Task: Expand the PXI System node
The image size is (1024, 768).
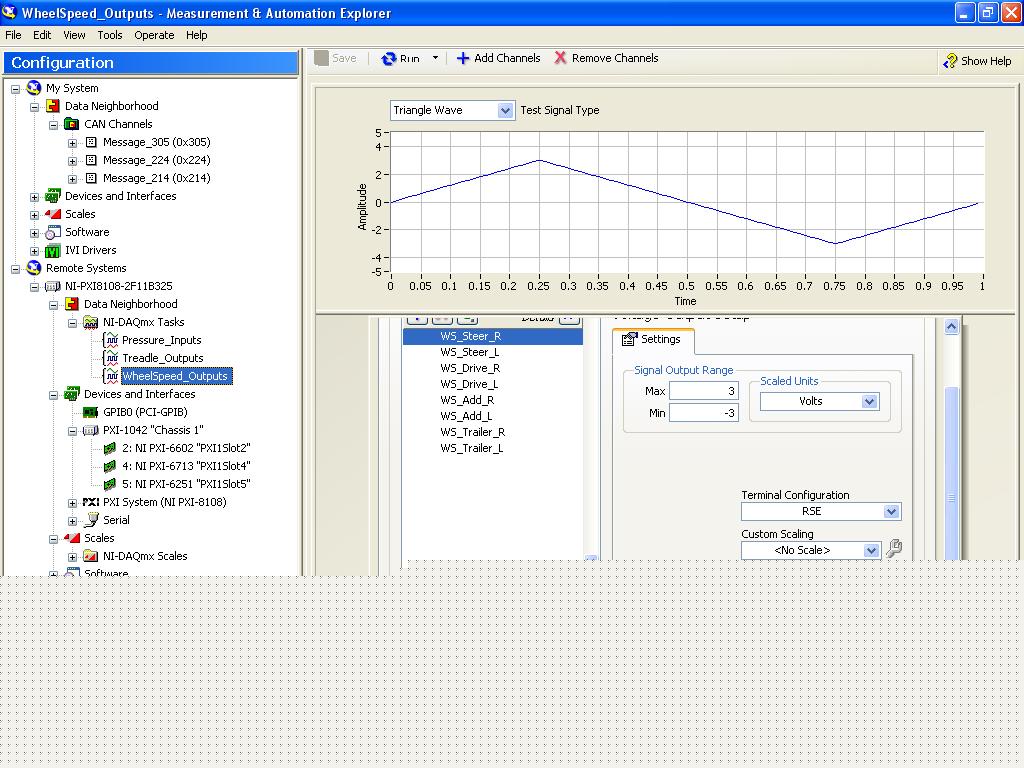Action: click(72, 503)
